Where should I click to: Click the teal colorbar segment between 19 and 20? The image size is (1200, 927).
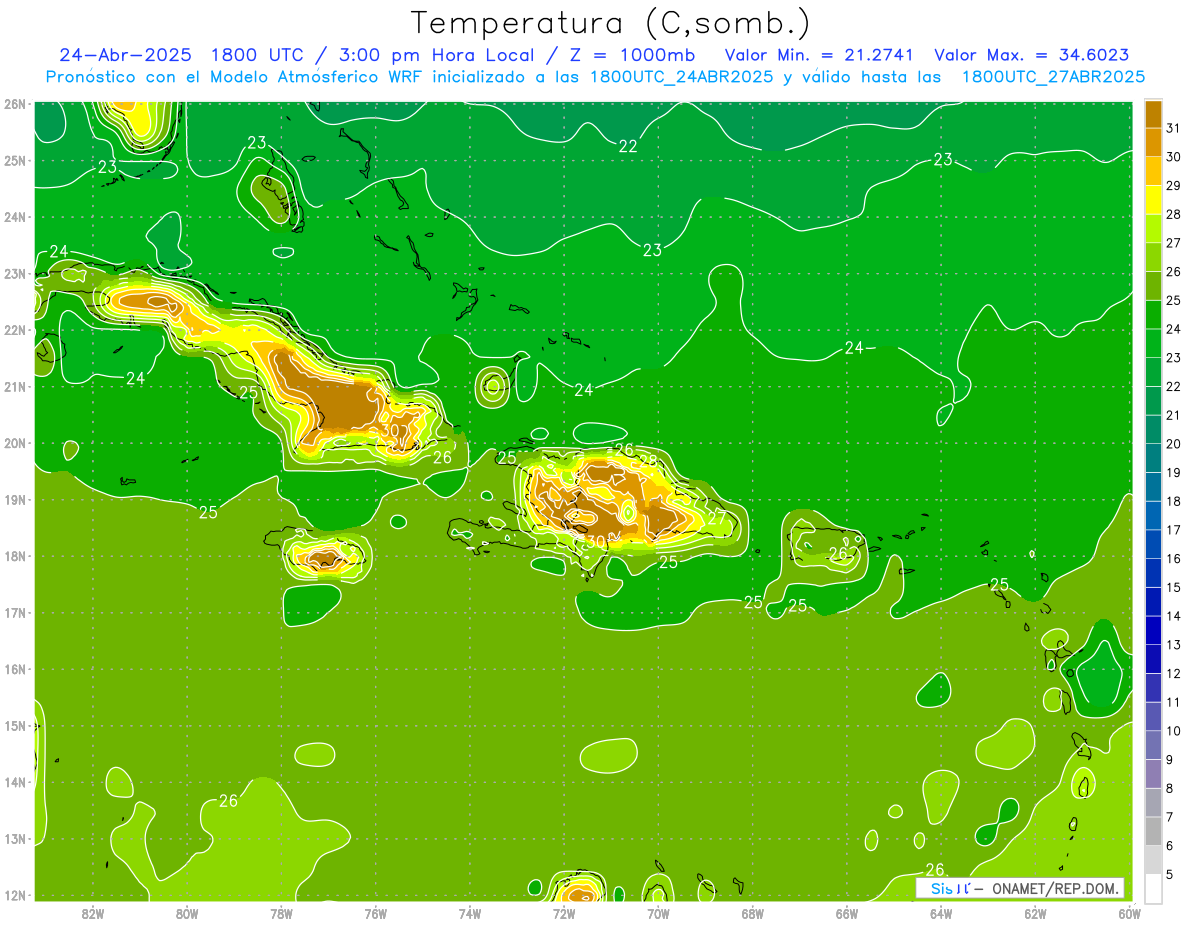(1153, 458)
